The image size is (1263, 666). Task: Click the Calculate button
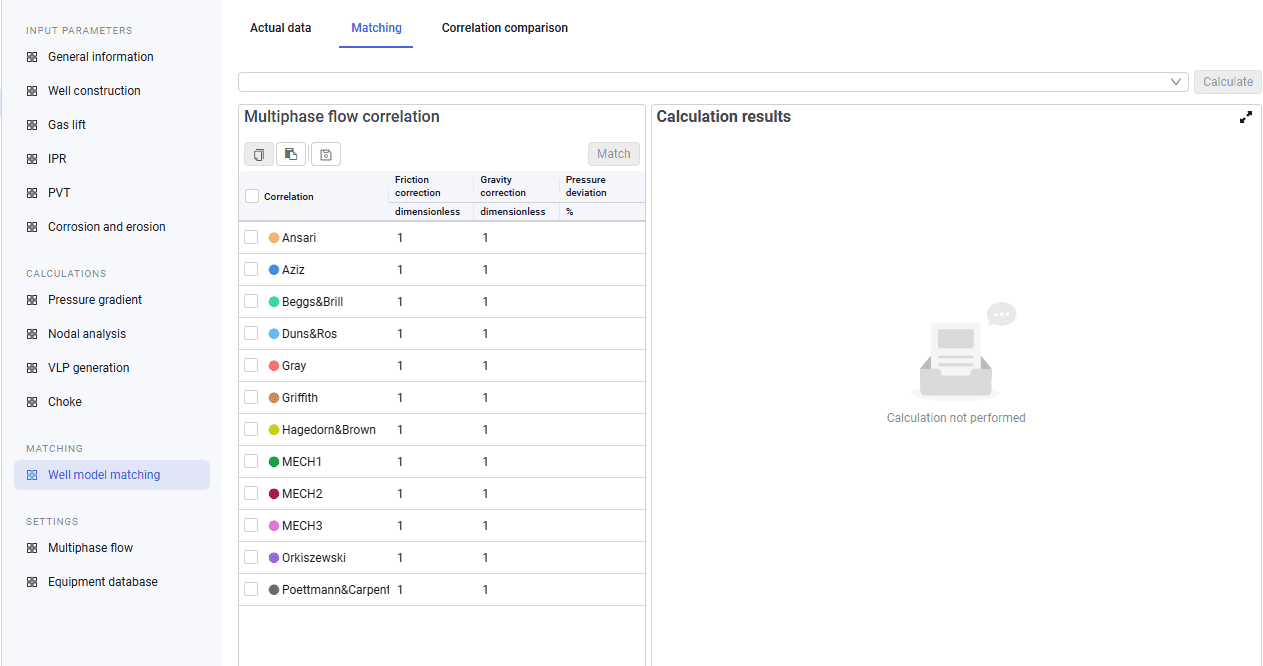pyautogui.click(x=1228, y=82)
